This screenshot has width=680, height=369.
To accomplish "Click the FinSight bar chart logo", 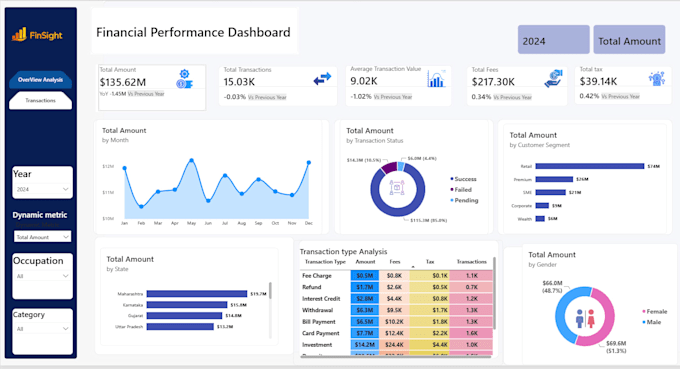I will click(x=19, y=35).
